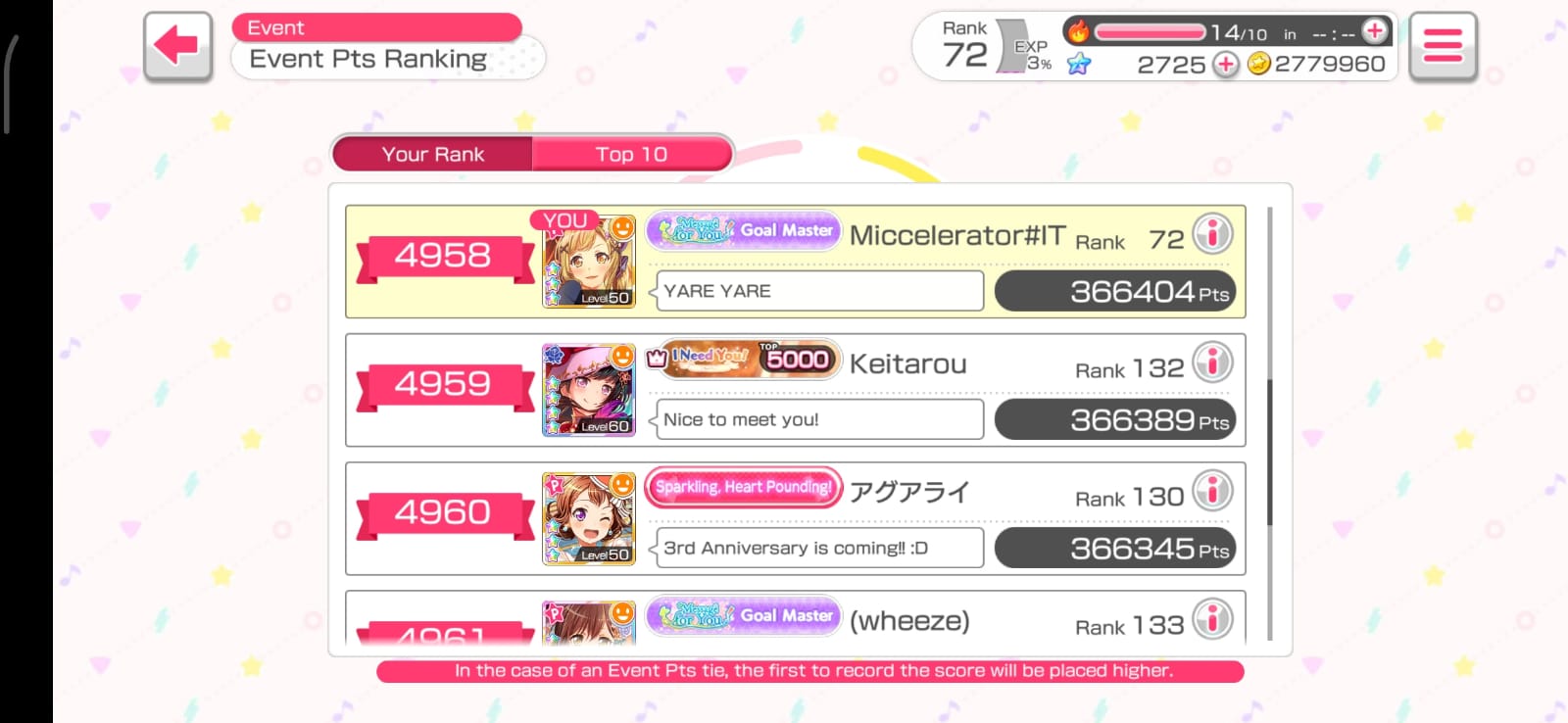Open info for Miccelerator#IT
Image resolution: width=1568 pixels, height=723 pixels.
pyautogui.click(x=1212, y=234)
